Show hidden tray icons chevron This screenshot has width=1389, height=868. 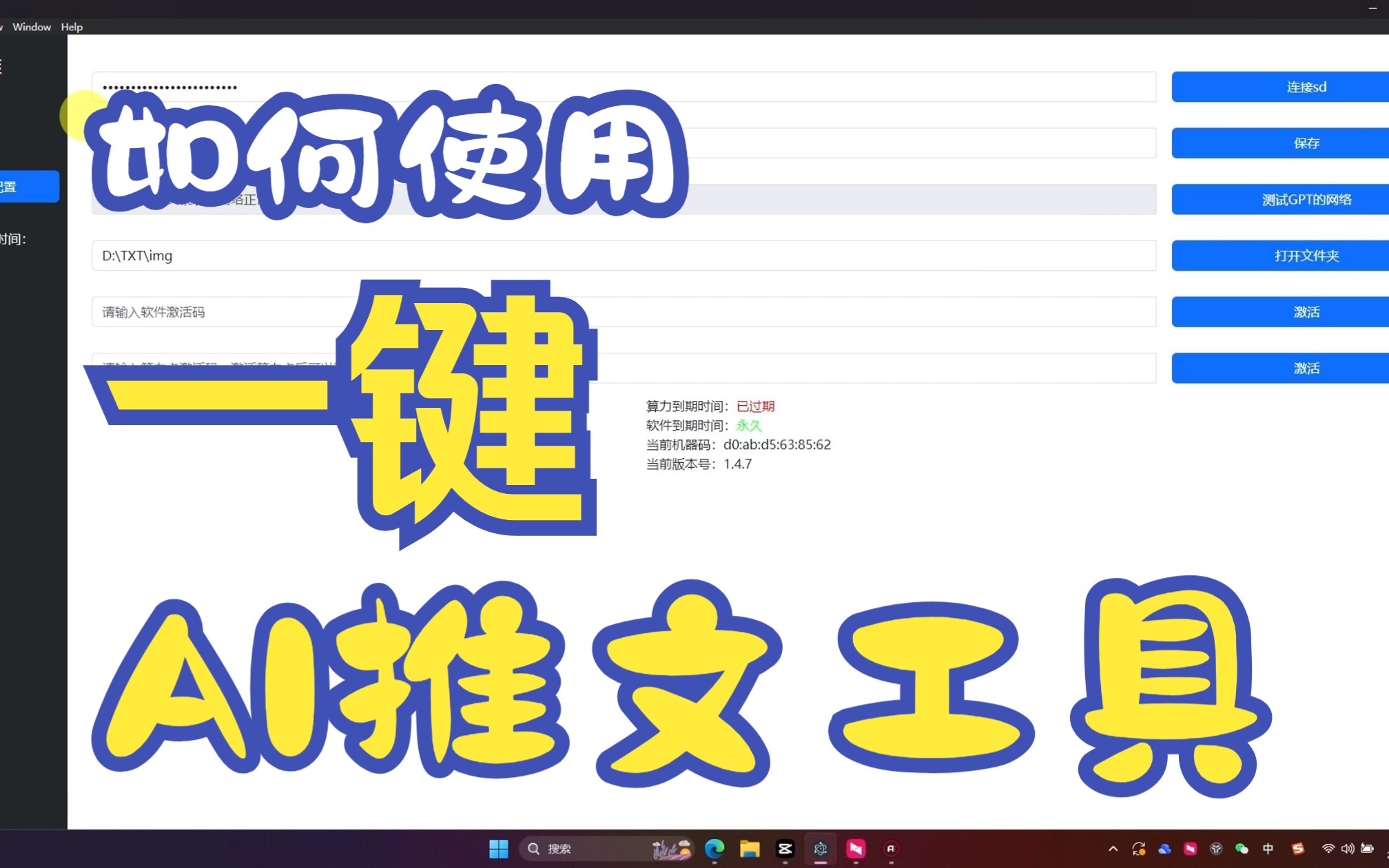click(x=1113, y=849)
